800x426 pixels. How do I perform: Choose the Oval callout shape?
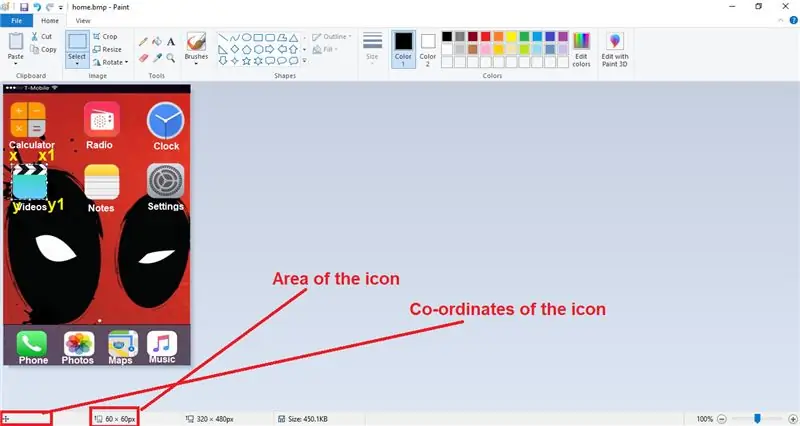282,61
